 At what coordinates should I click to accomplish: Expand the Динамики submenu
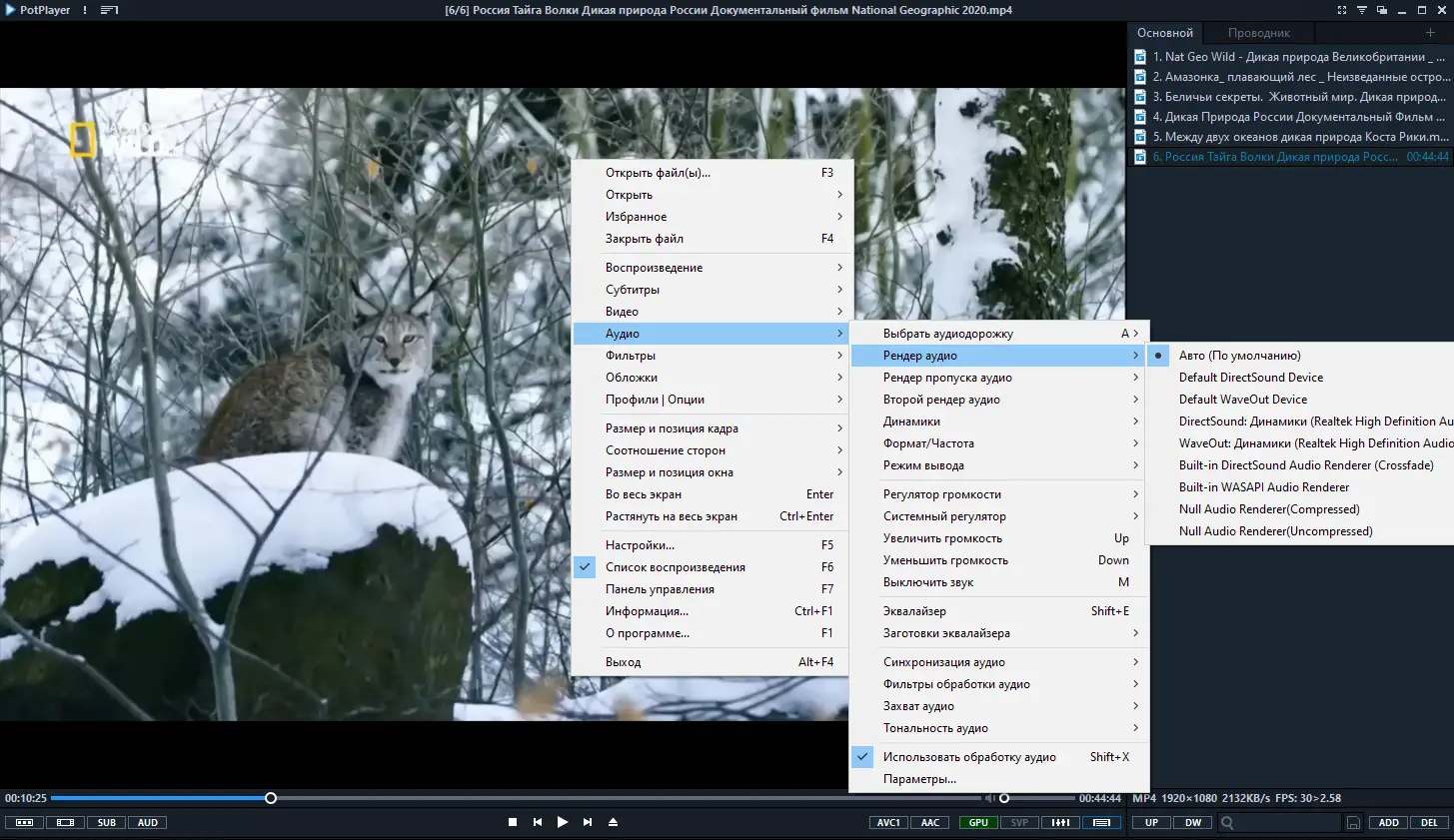(x=999, y=421)
